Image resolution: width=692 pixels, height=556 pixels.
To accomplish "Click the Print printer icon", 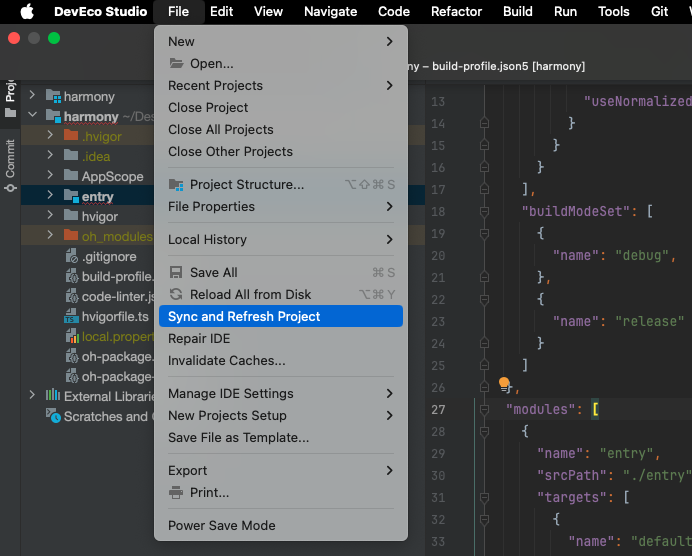I will pyautogui.click(x=177, y=493).
